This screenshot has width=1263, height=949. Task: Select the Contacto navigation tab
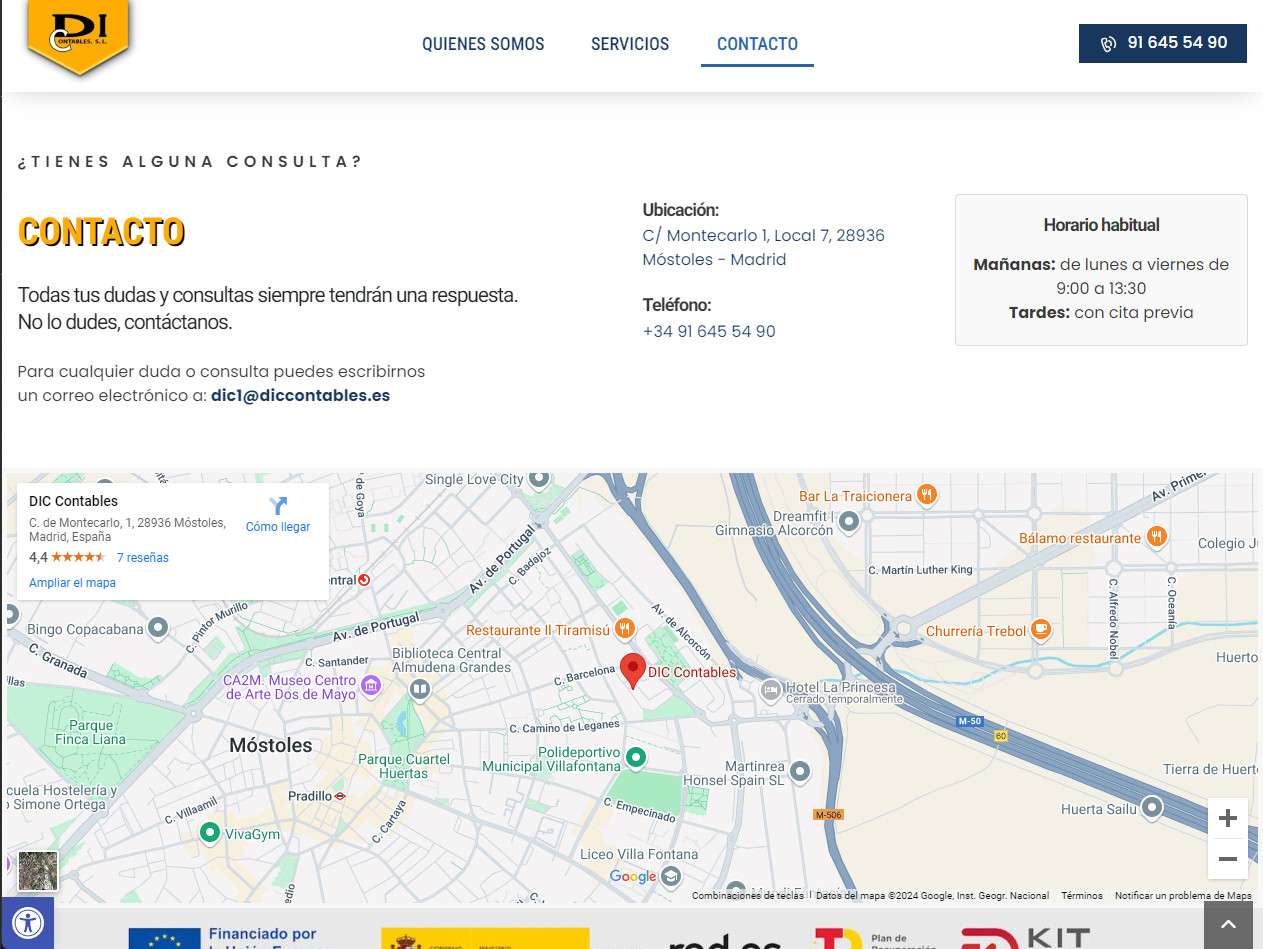(757, 44)
